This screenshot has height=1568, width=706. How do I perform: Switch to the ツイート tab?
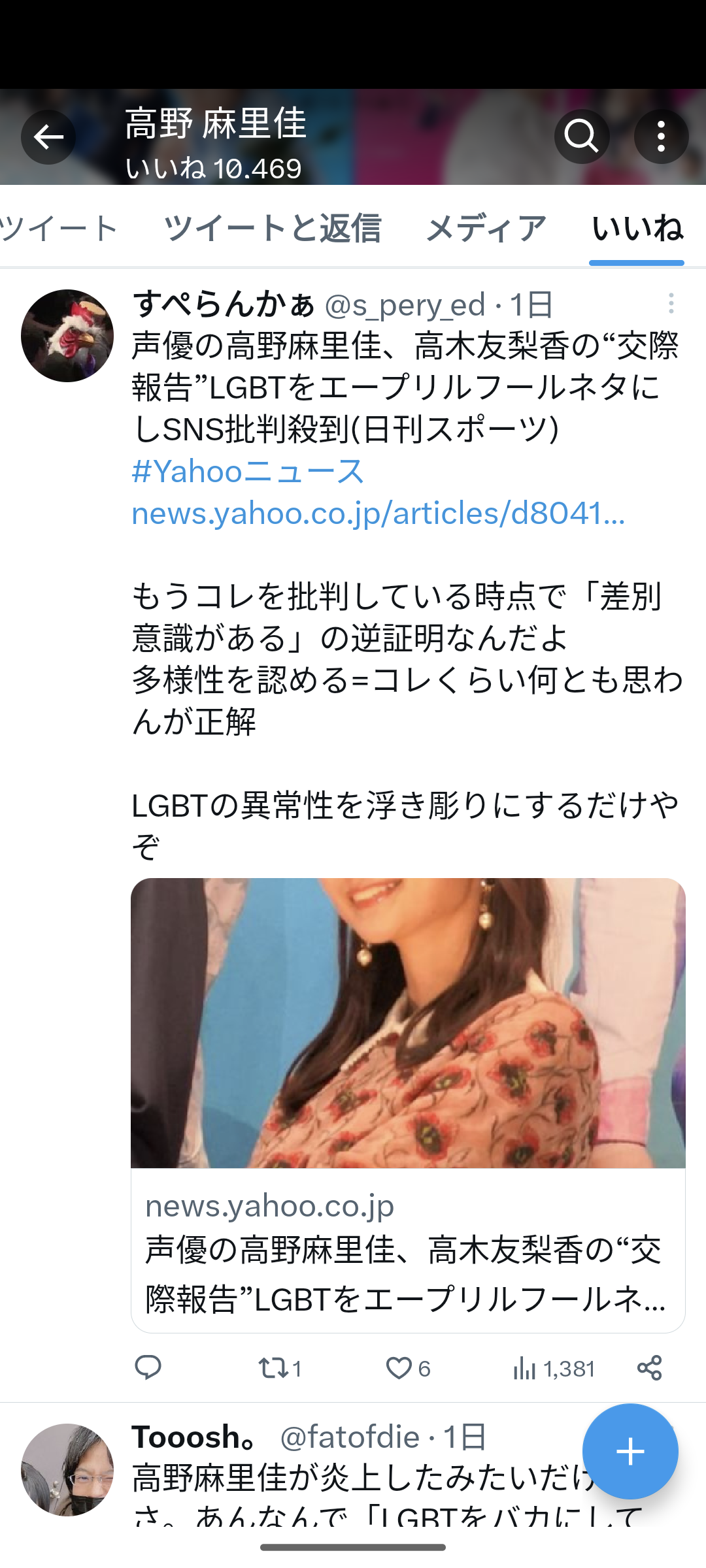(x=59, y=228)
